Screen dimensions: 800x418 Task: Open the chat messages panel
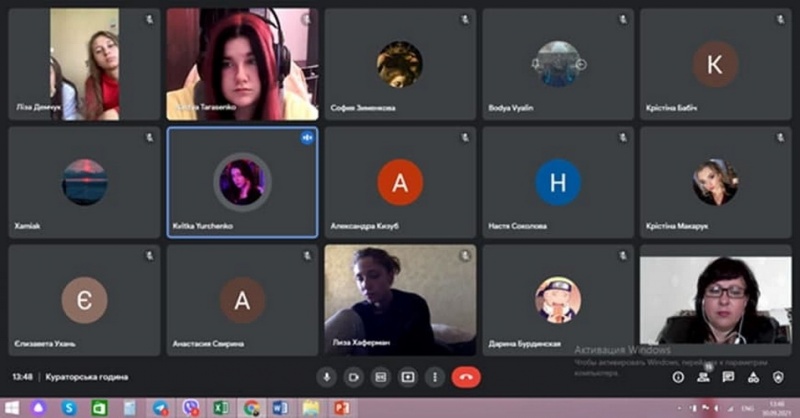click(728, 377)
